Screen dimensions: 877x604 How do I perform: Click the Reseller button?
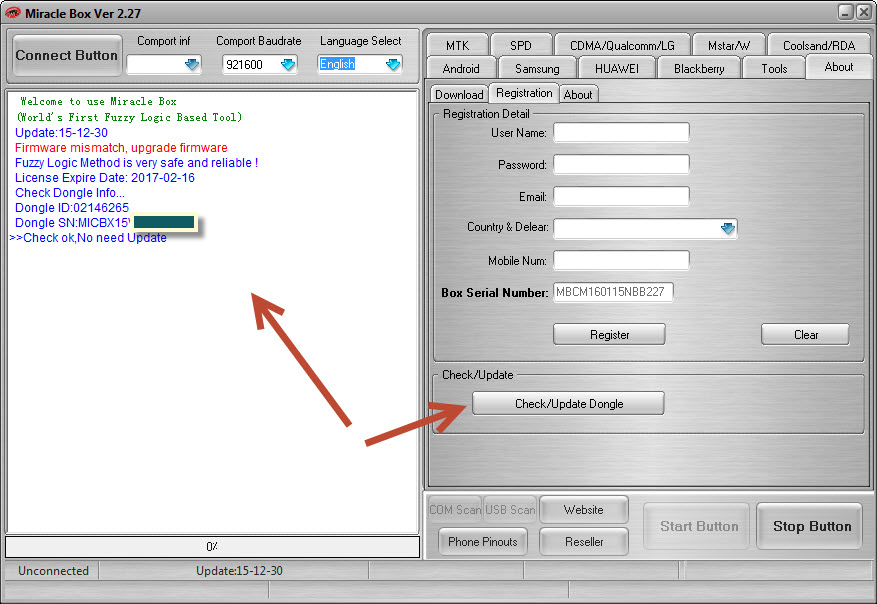(x=583, y=541)
